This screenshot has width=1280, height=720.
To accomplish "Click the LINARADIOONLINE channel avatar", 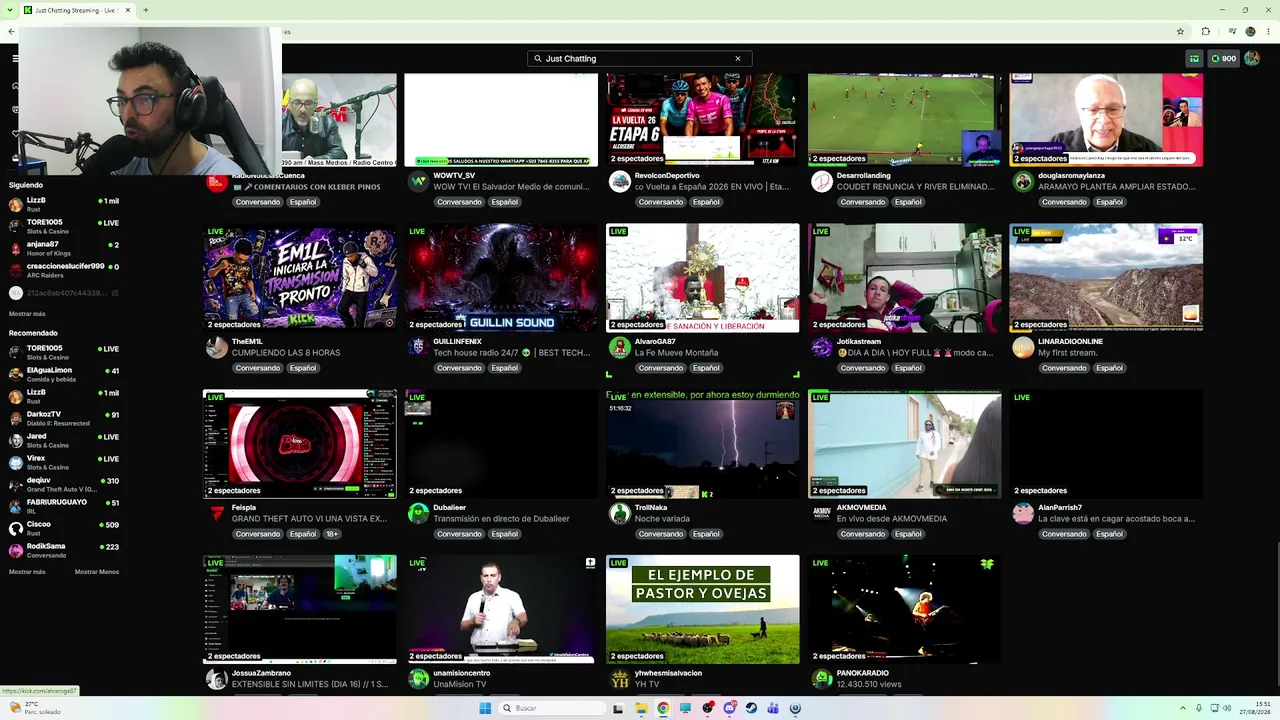I will 1023,347.
